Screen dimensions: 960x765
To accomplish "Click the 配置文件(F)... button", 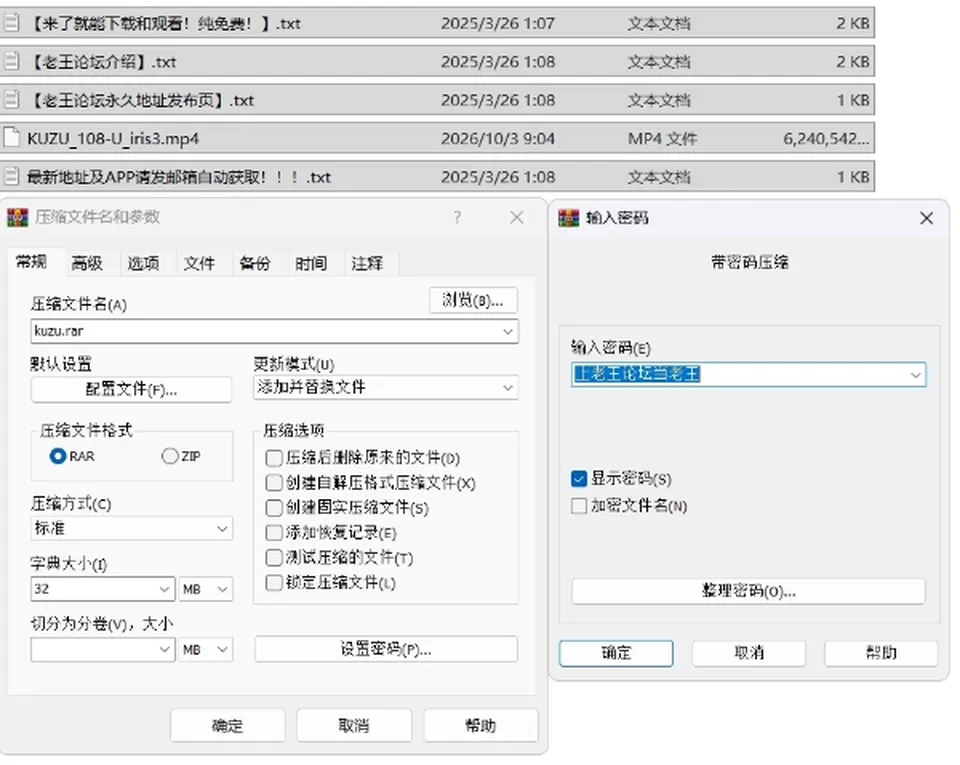I will pyautogui.click(x=132, y=389).
